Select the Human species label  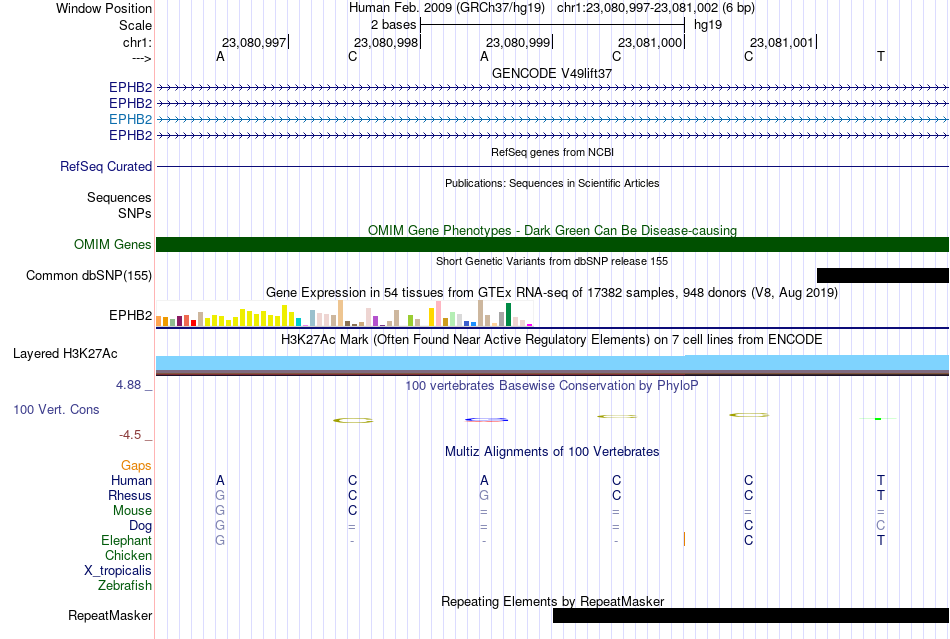131,480
